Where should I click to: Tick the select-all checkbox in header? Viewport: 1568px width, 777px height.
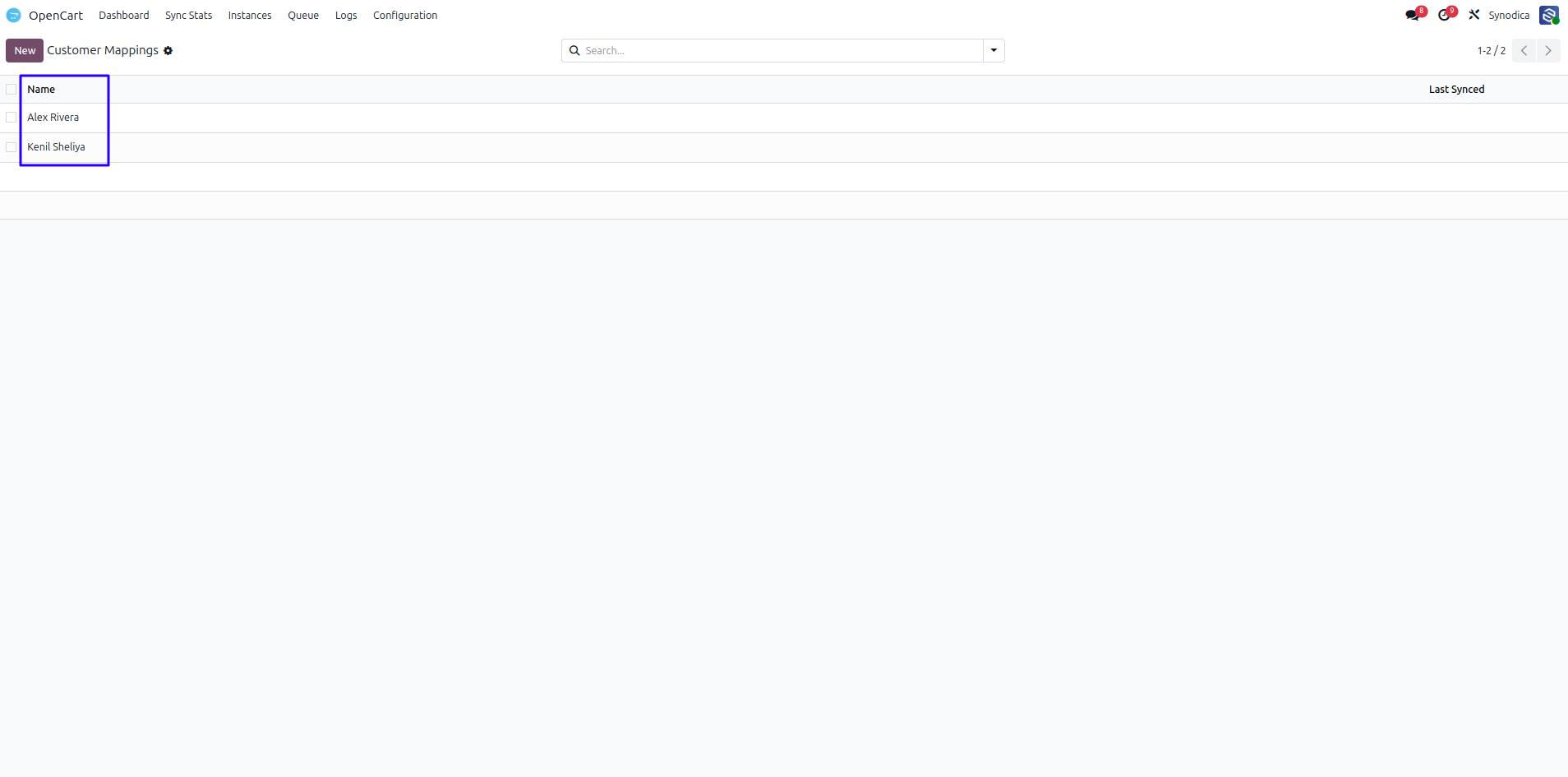[x=12, y=90]
